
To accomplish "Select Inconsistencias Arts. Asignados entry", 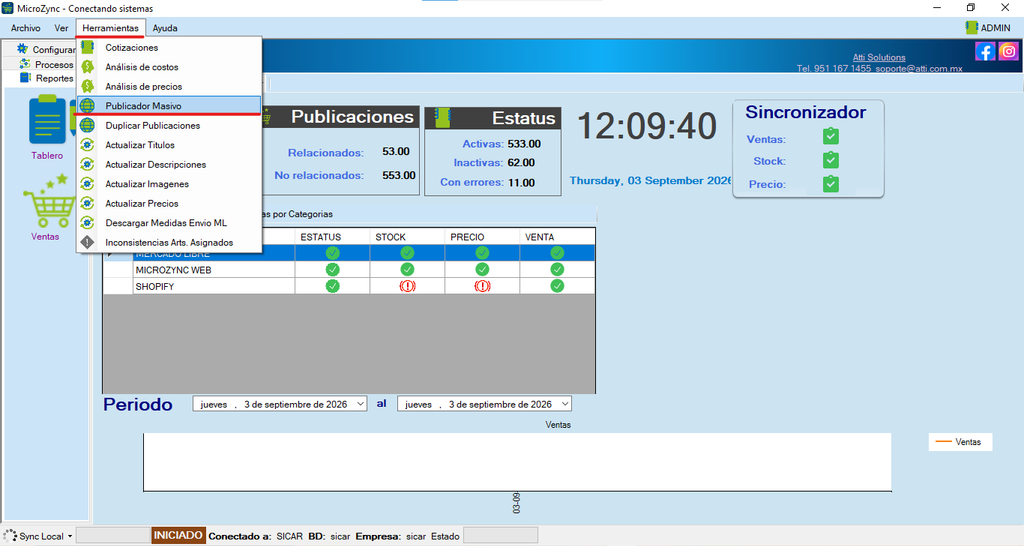I will [168, 242].
